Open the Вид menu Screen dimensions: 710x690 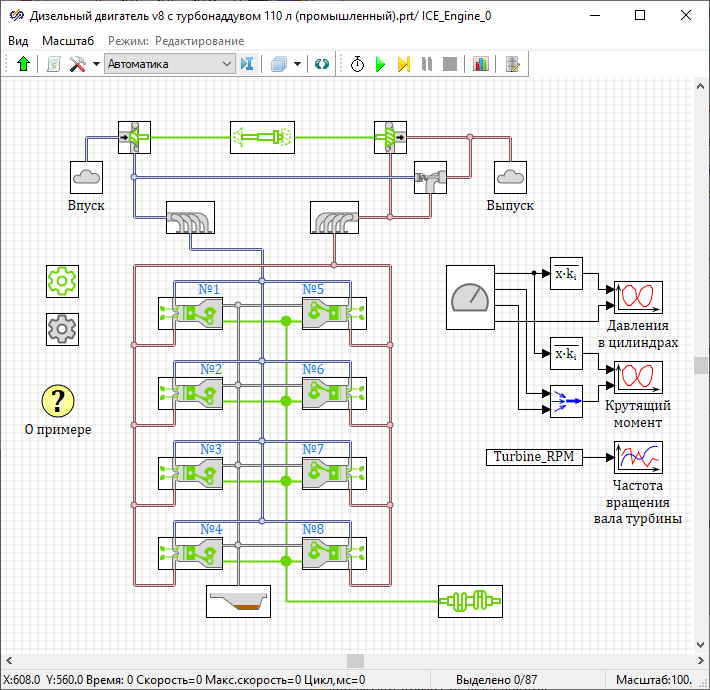18,41
